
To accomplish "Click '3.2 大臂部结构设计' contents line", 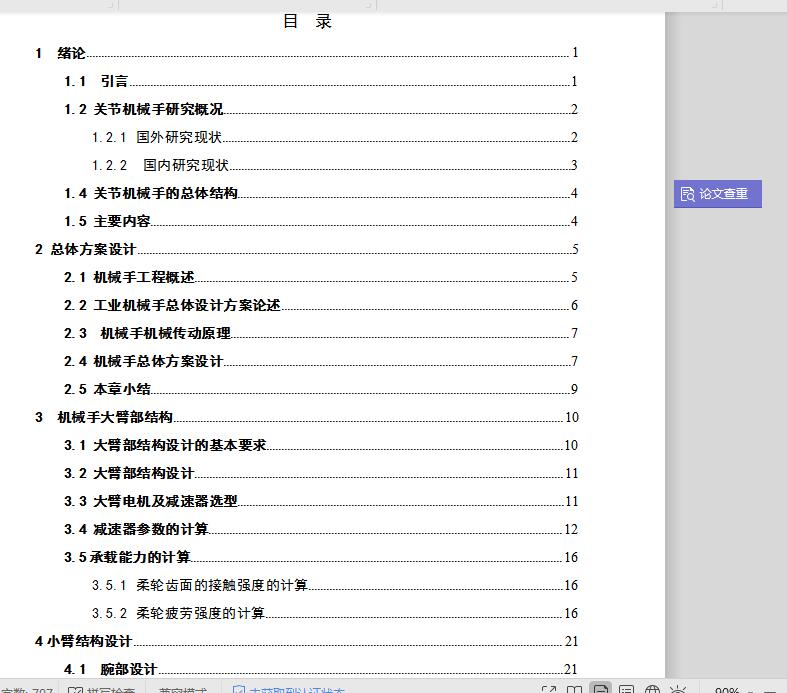I will tap(321, 473).
